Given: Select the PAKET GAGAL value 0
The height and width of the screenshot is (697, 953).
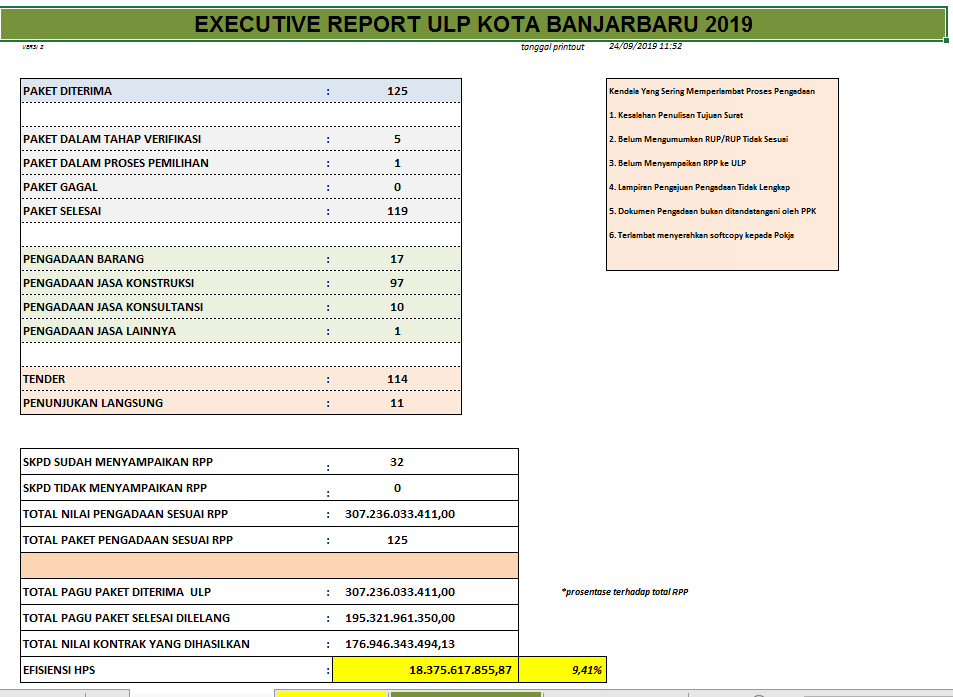Looking at the screenshot, I should tap(397, 187).
